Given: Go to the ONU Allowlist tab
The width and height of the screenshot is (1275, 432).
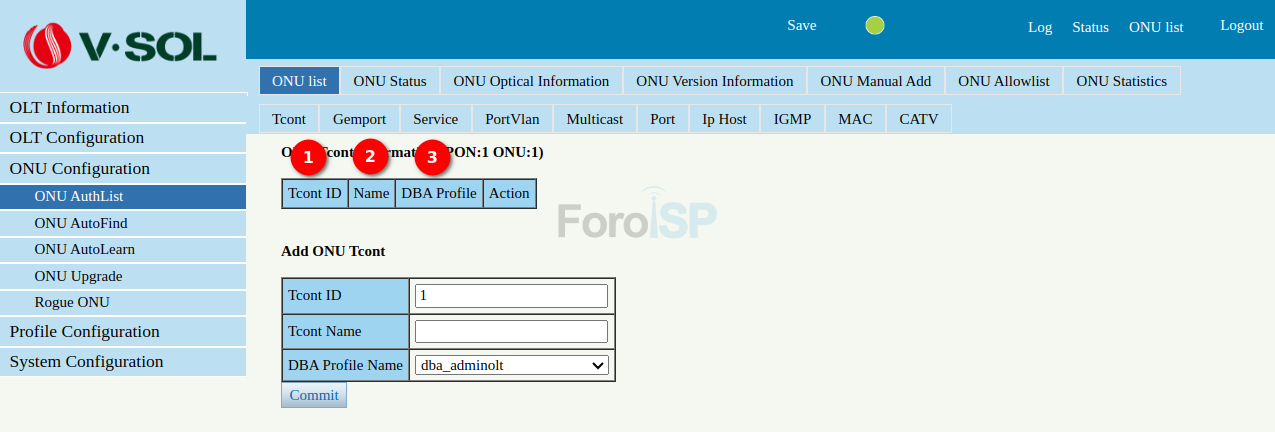Looking at the screenshot, I should pos(1003,81).
